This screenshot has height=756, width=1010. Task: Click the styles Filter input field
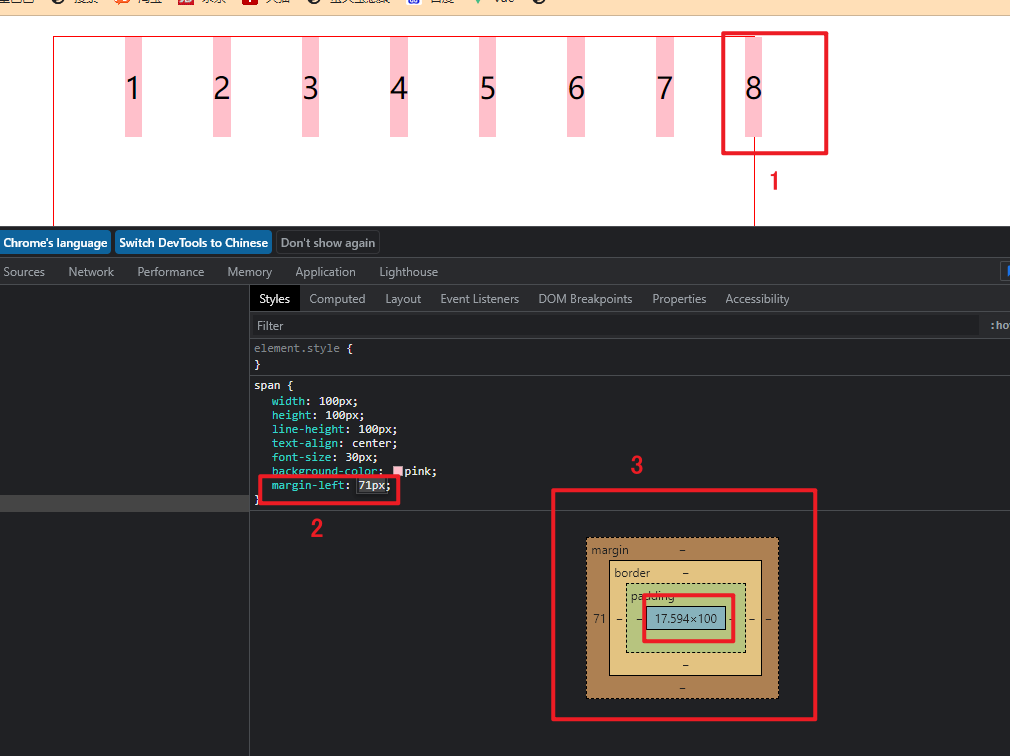615,326
